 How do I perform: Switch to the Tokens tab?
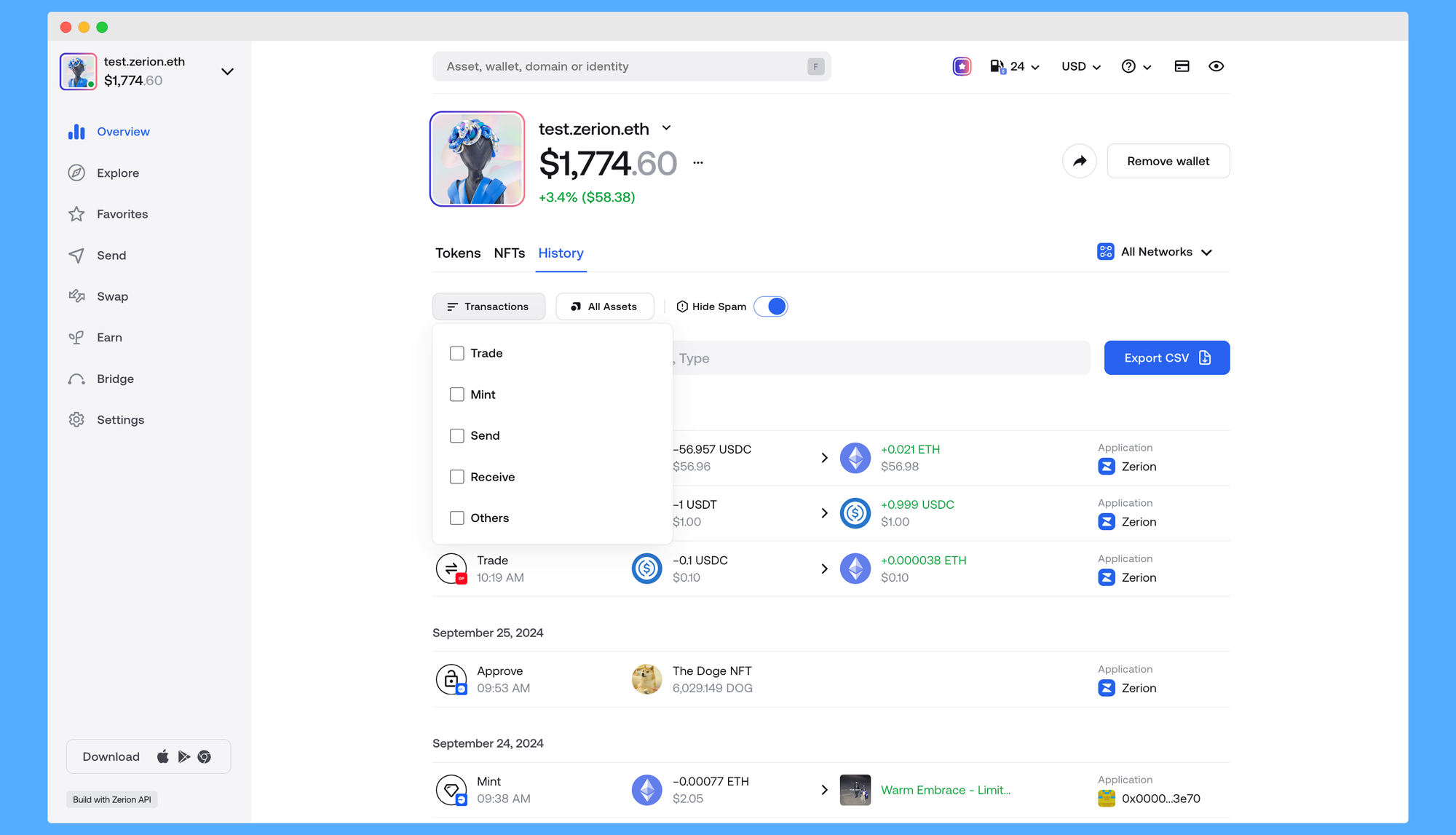click(458, 253)
